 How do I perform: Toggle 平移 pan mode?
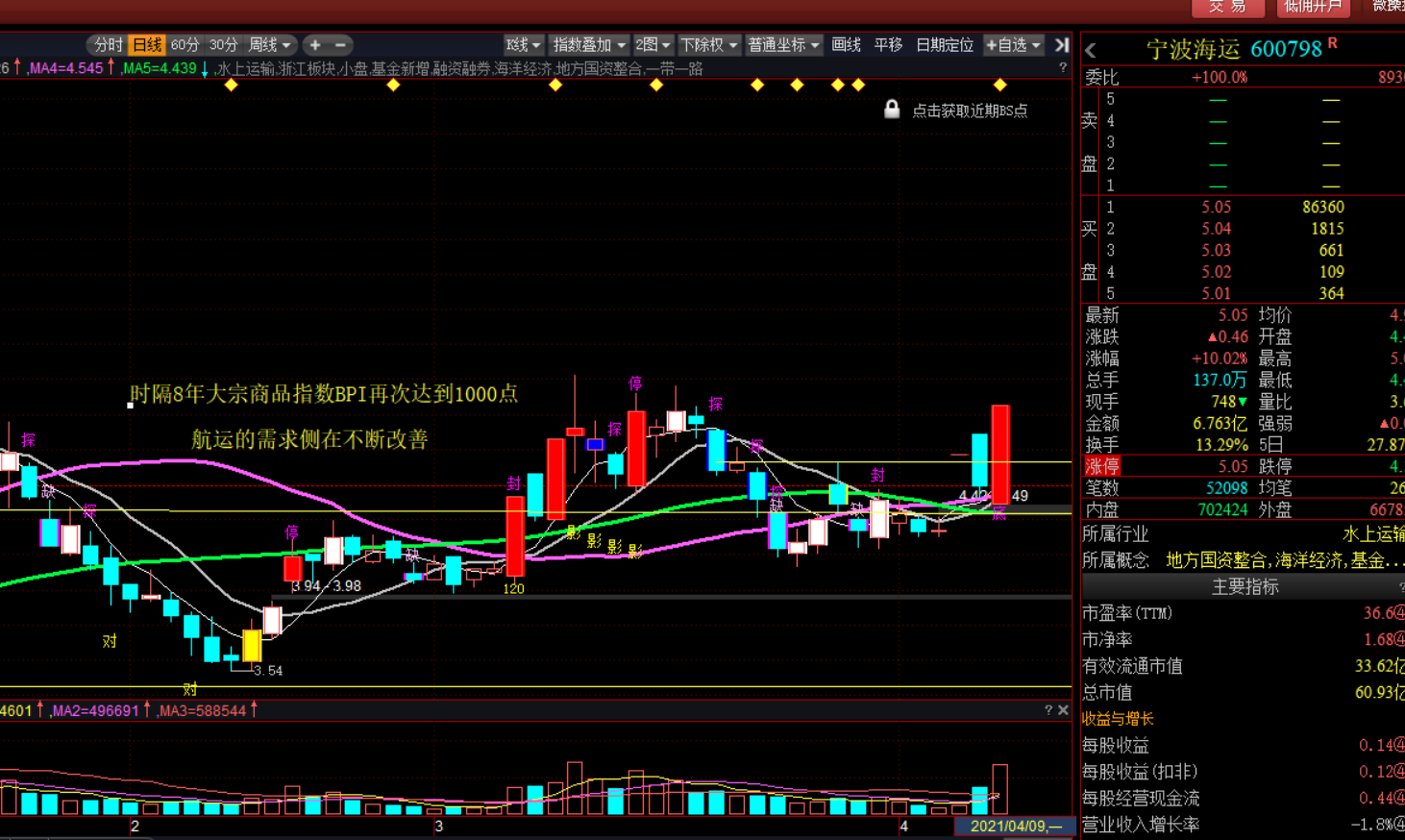point(888,45)
